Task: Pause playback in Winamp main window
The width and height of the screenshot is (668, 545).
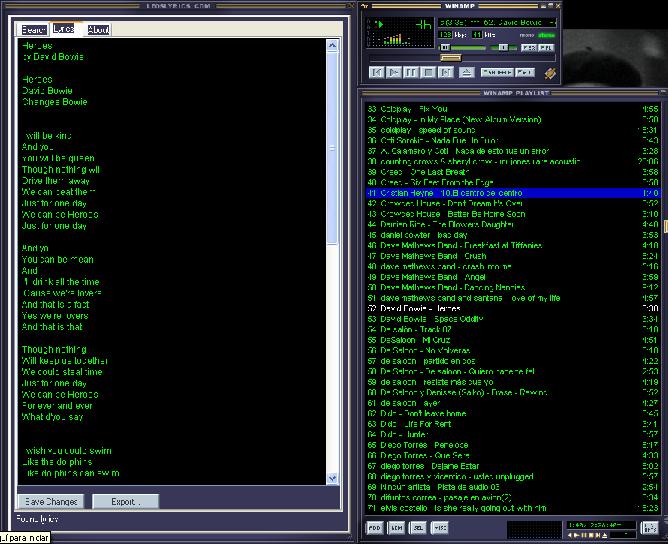Action: pos(411,72)
